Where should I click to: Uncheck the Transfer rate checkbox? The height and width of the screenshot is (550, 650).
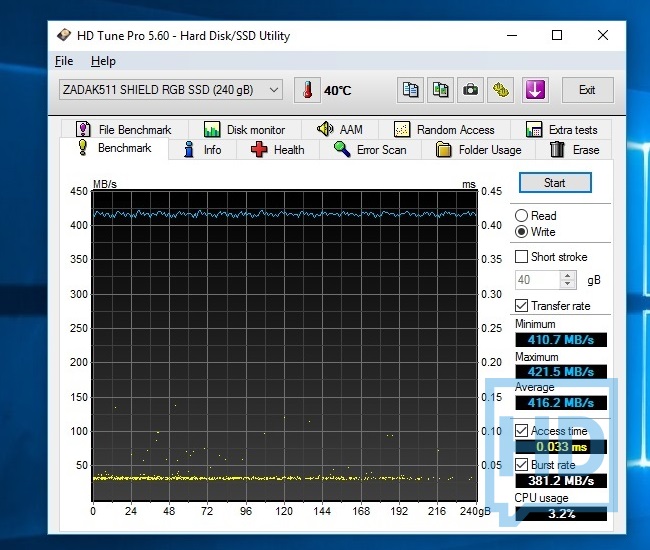point(521,306)
